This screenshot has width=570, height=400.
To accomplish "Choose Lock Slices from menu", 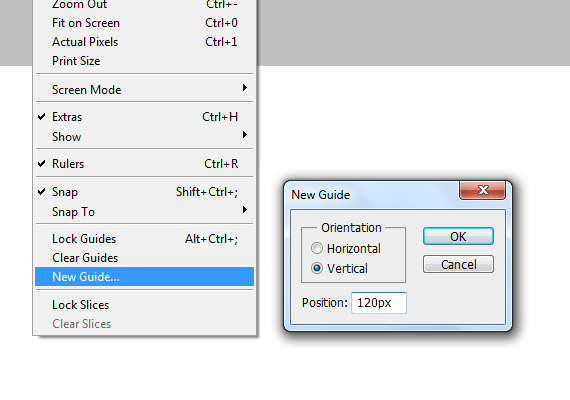I will coord(144,305).
